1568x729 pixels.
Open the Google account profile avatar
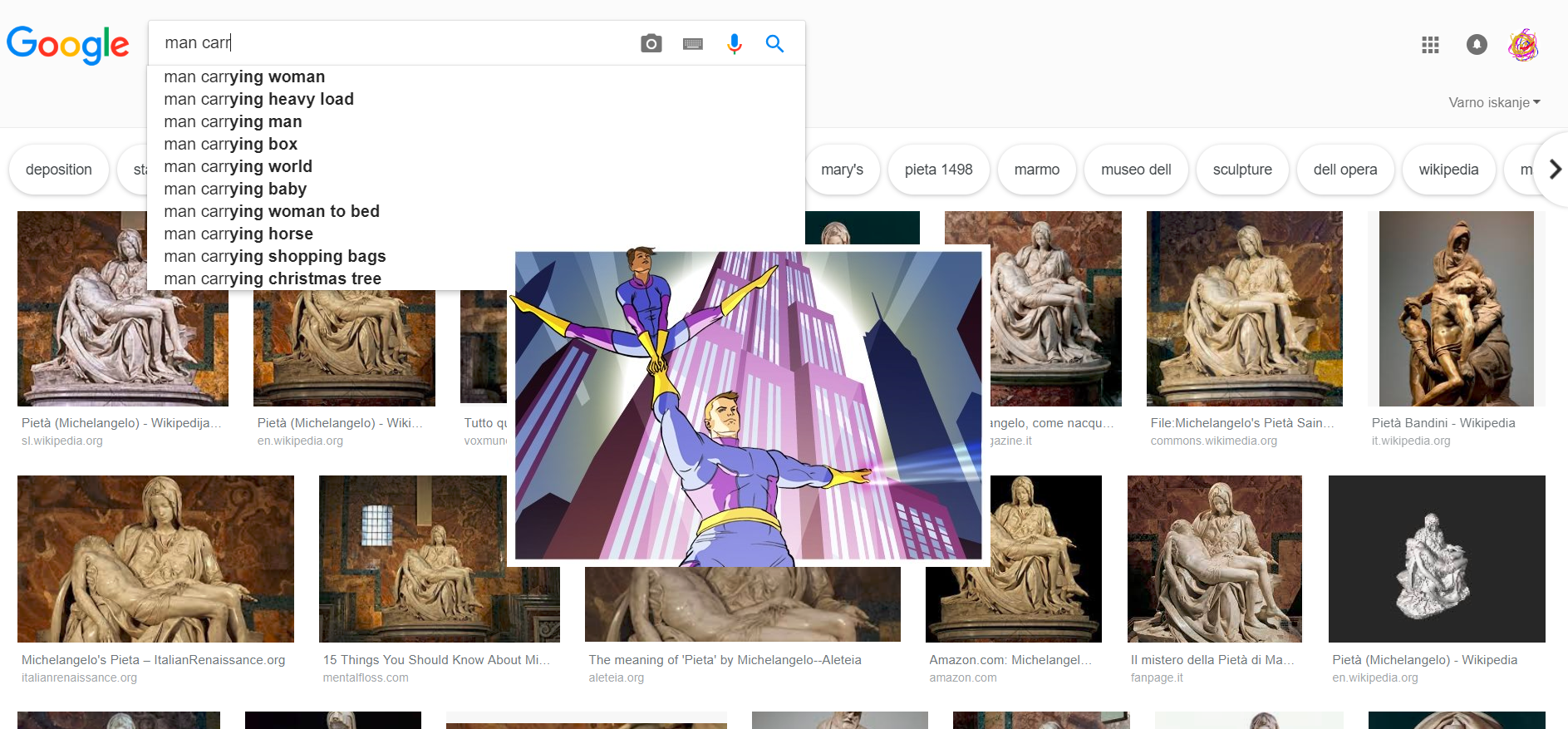pos(1522,45)
